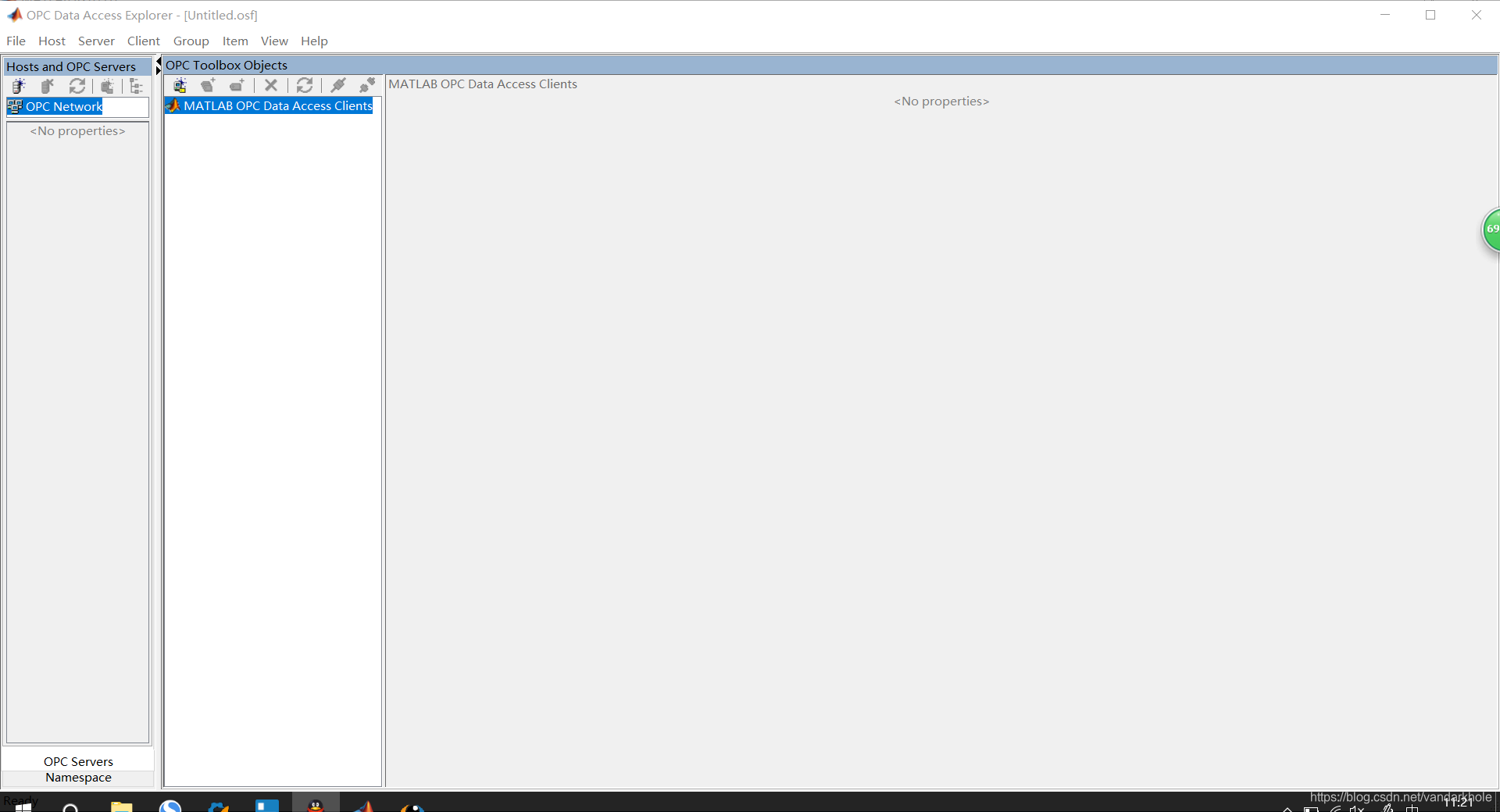Open the Help menu
The width and height of the screenshot is (1500, 812).
pos(314,41)
